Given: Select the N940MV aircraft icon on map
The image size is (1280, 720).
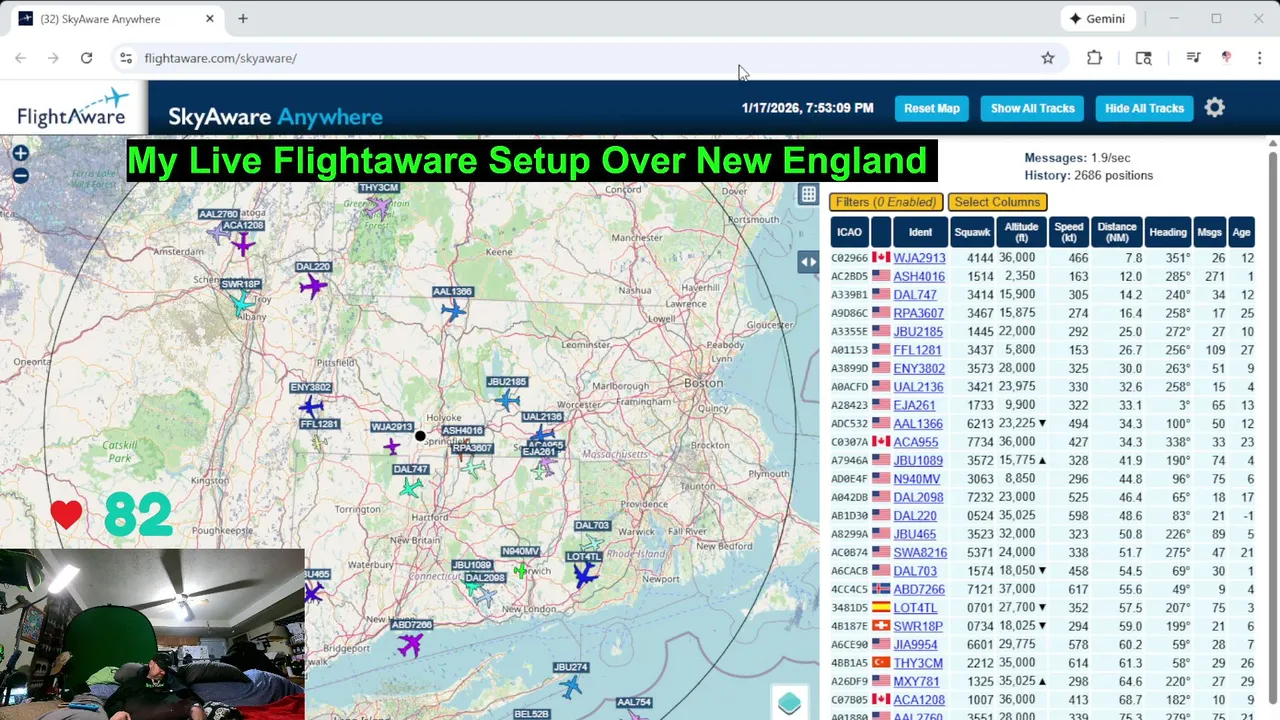Looking at the screenshot, I should click(520, 570).
